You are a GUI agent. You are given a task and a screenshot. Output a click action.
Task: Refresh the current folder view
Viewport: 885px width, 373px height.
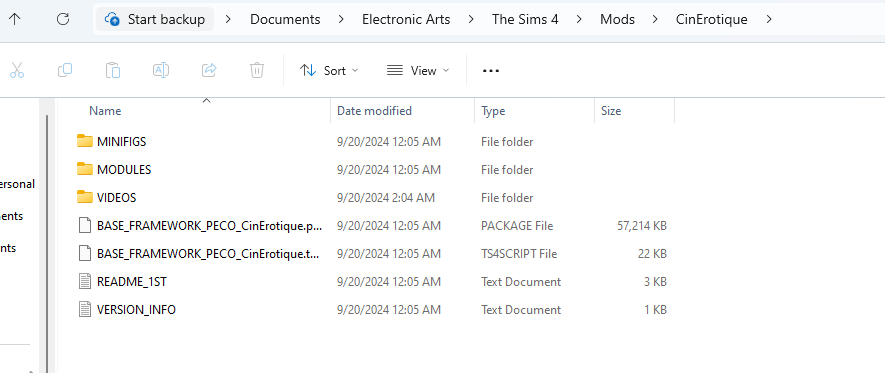(63, 19)
